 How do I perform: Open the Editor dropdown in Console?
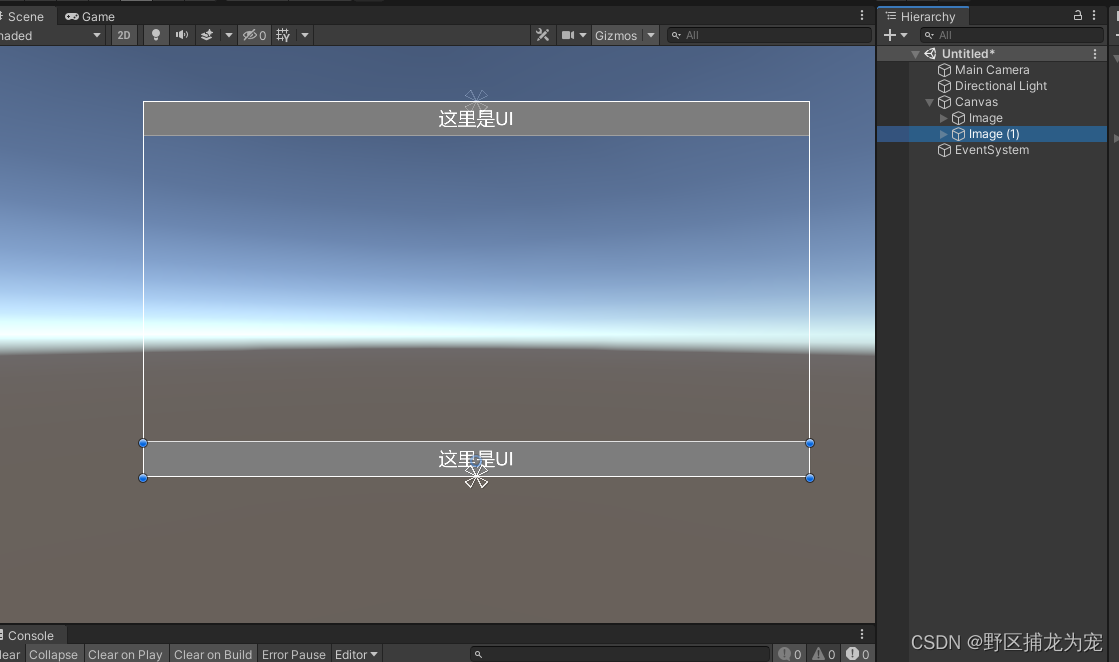pos(356,654)
